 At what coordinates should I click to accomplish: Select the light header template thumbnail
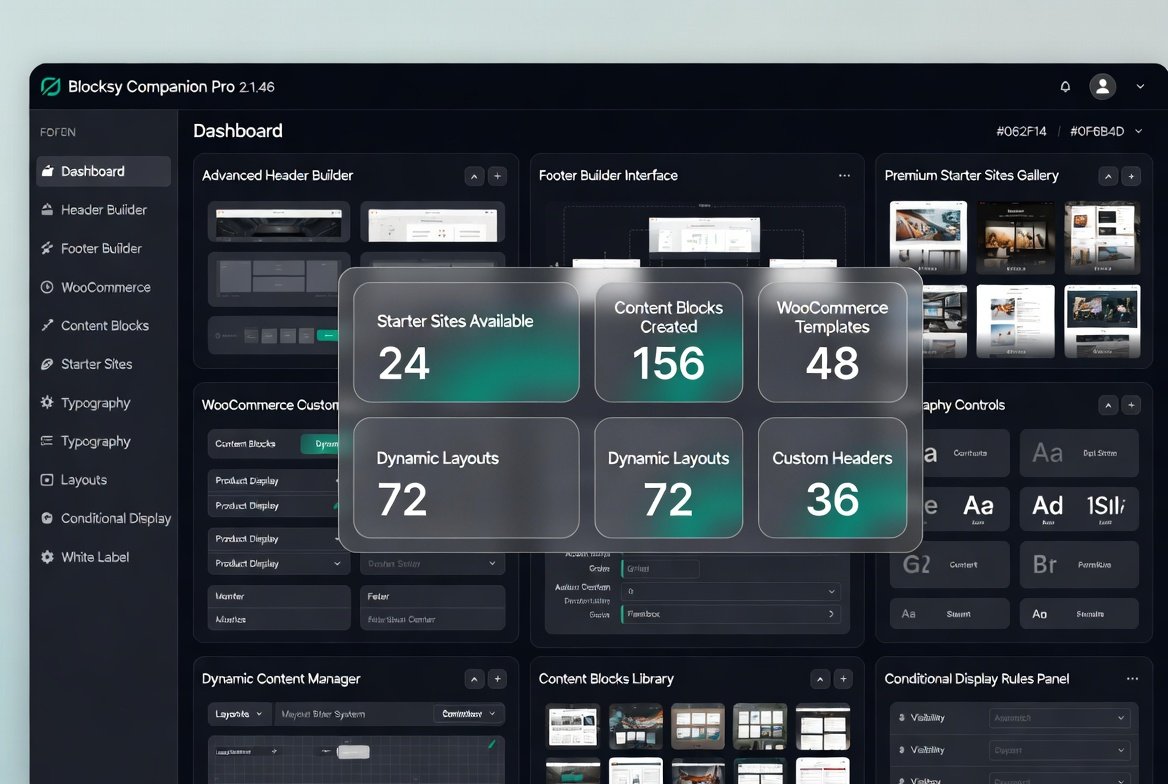click(x=432, y=223)
